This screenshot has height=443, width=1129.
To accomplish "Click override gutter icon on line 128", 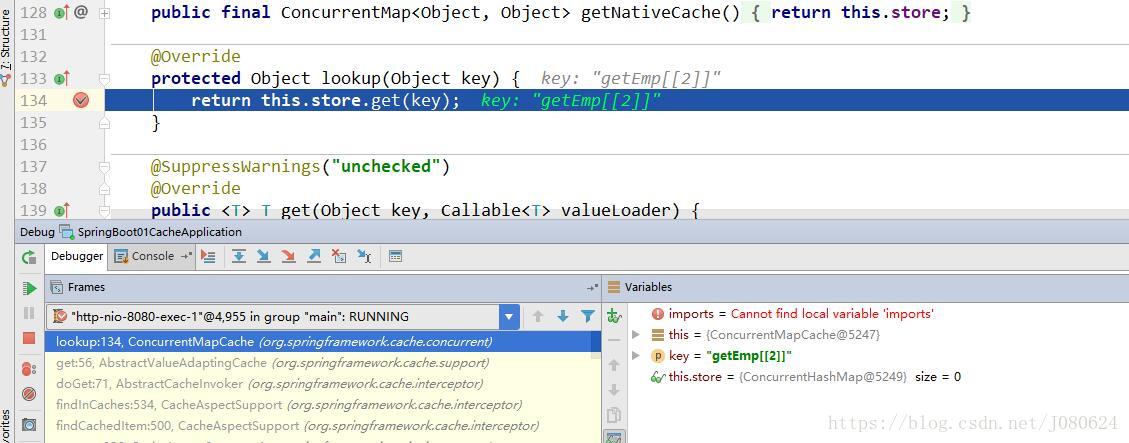I will (63, 12).
